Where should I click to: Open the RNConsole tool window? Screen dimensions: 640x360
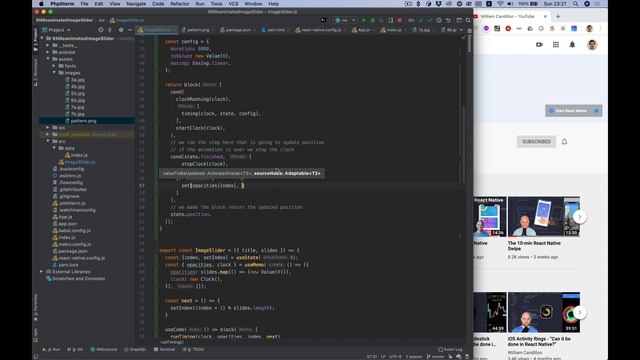(104, 350)
